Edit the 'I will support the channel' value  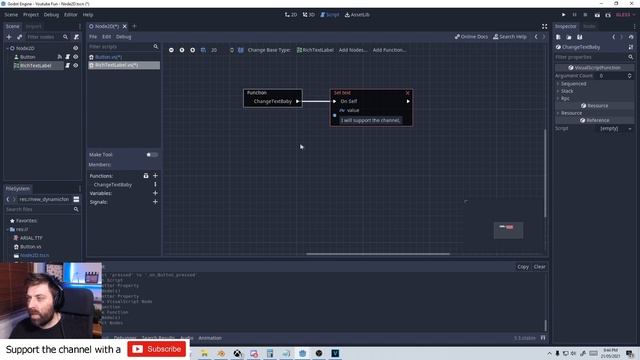371,120
